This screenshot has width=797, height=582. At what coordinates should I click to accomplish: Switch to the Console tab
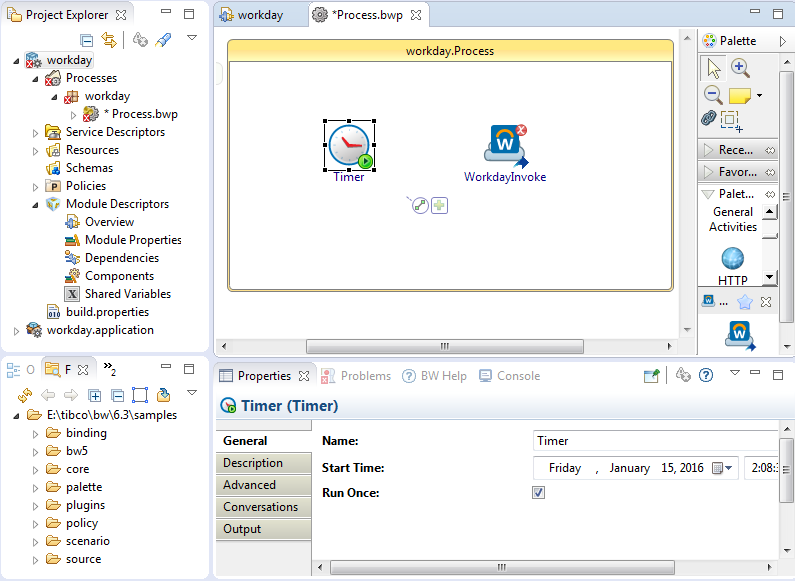point(510,376)
